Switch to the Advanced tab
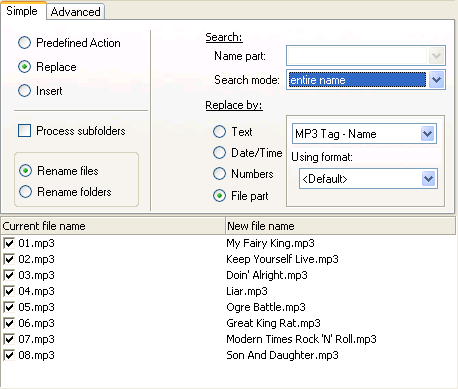 click(75, 12)
